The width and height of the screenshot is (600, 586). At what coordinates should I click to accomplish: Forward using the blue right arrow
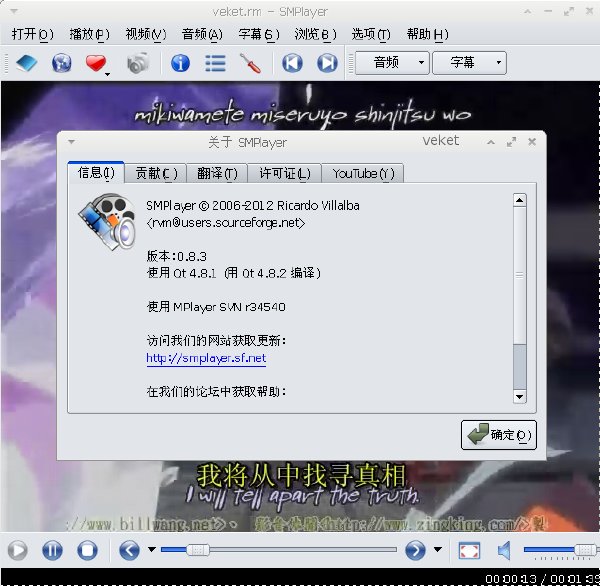[415, 550]
